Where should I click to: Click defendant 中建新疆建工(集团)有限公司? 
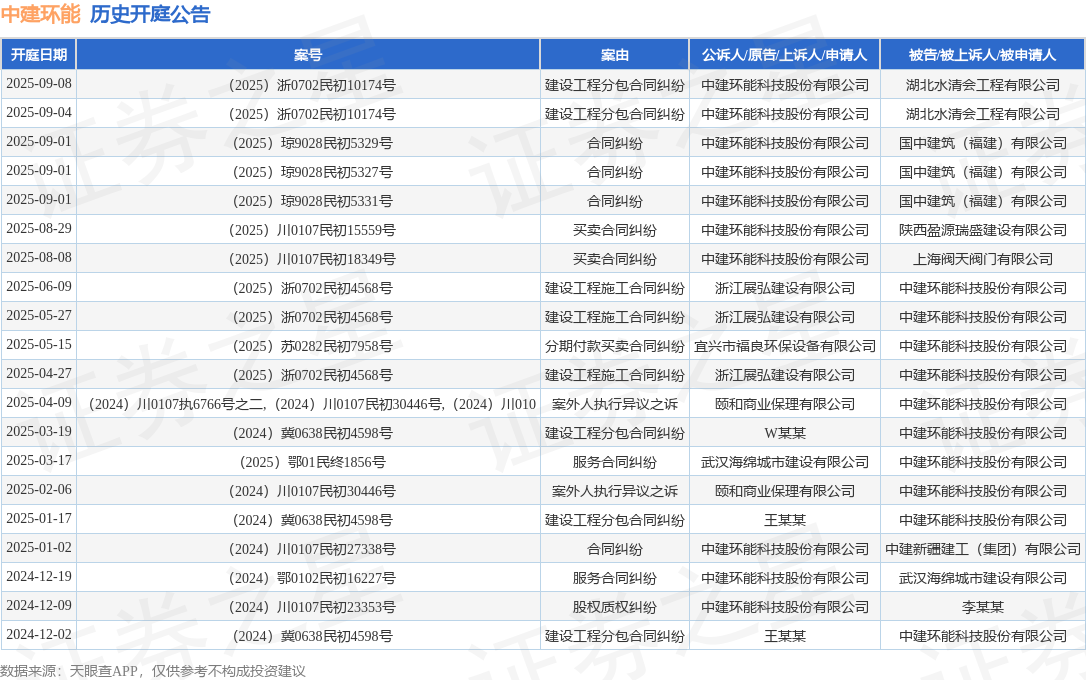[983, 550]
